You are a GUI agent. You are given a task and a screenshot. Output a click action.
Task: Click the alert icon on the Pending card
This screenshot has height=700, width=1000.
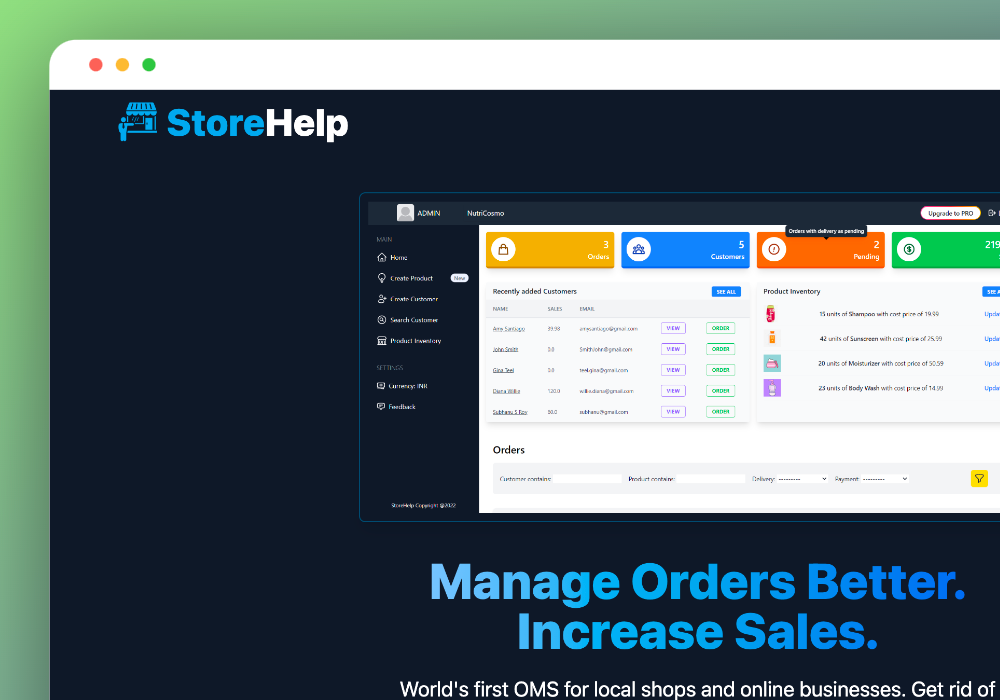click(773, 249)
